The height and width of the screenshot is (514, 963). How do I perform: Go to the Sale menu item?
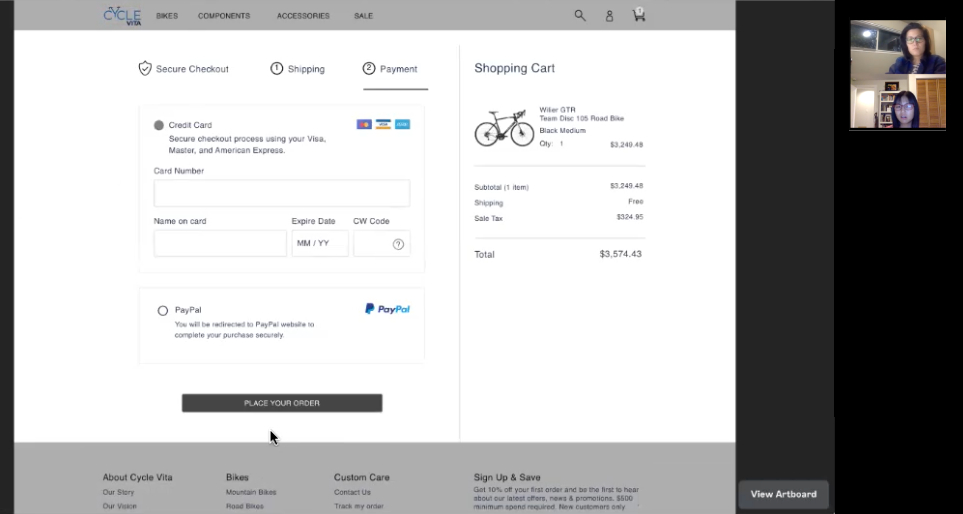pos(363,16)
